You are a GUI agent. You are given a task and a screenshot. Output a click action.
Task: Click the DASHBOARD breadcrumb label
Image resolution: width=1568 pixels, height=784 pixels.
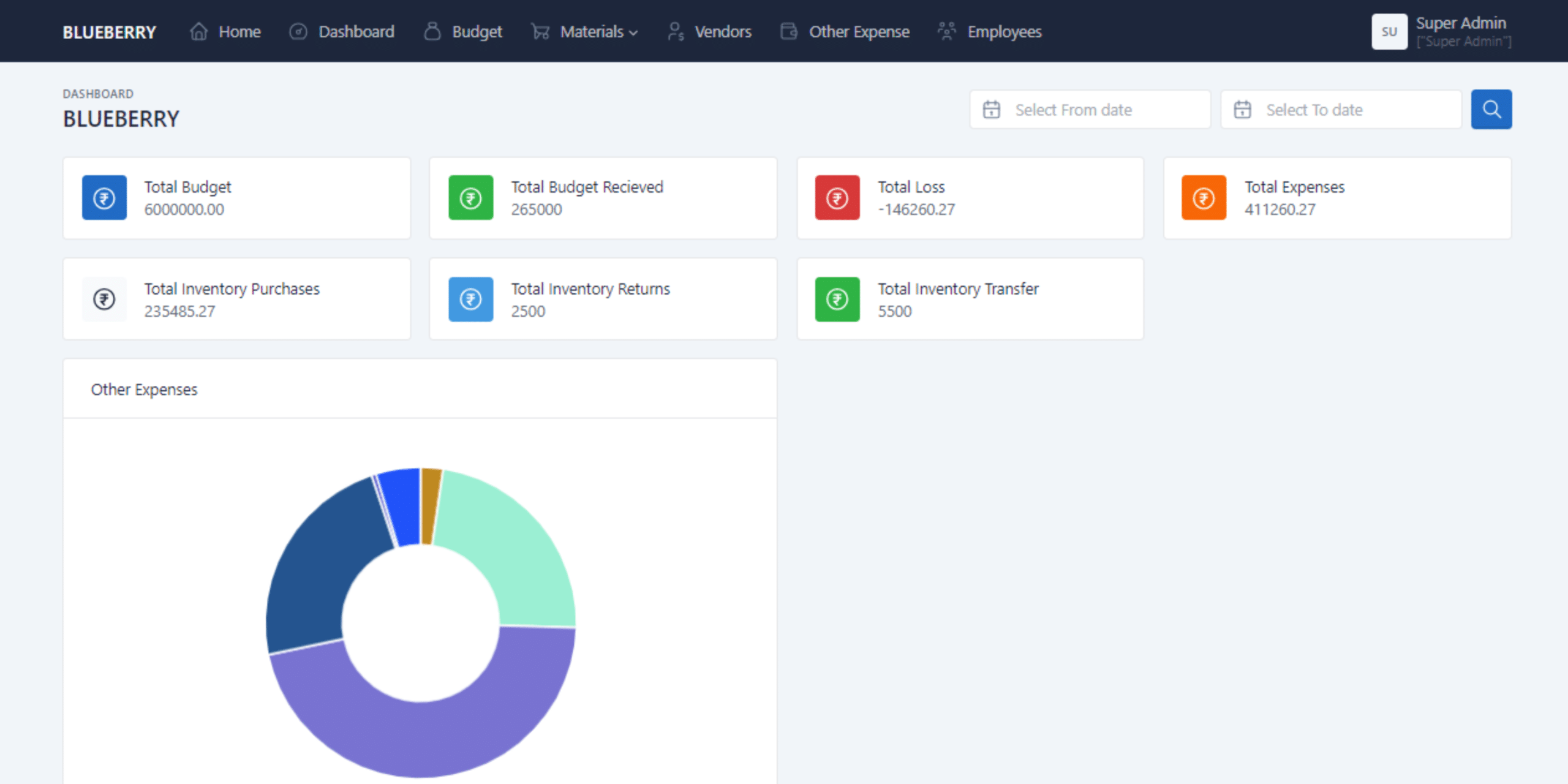(x=98, y=94)
